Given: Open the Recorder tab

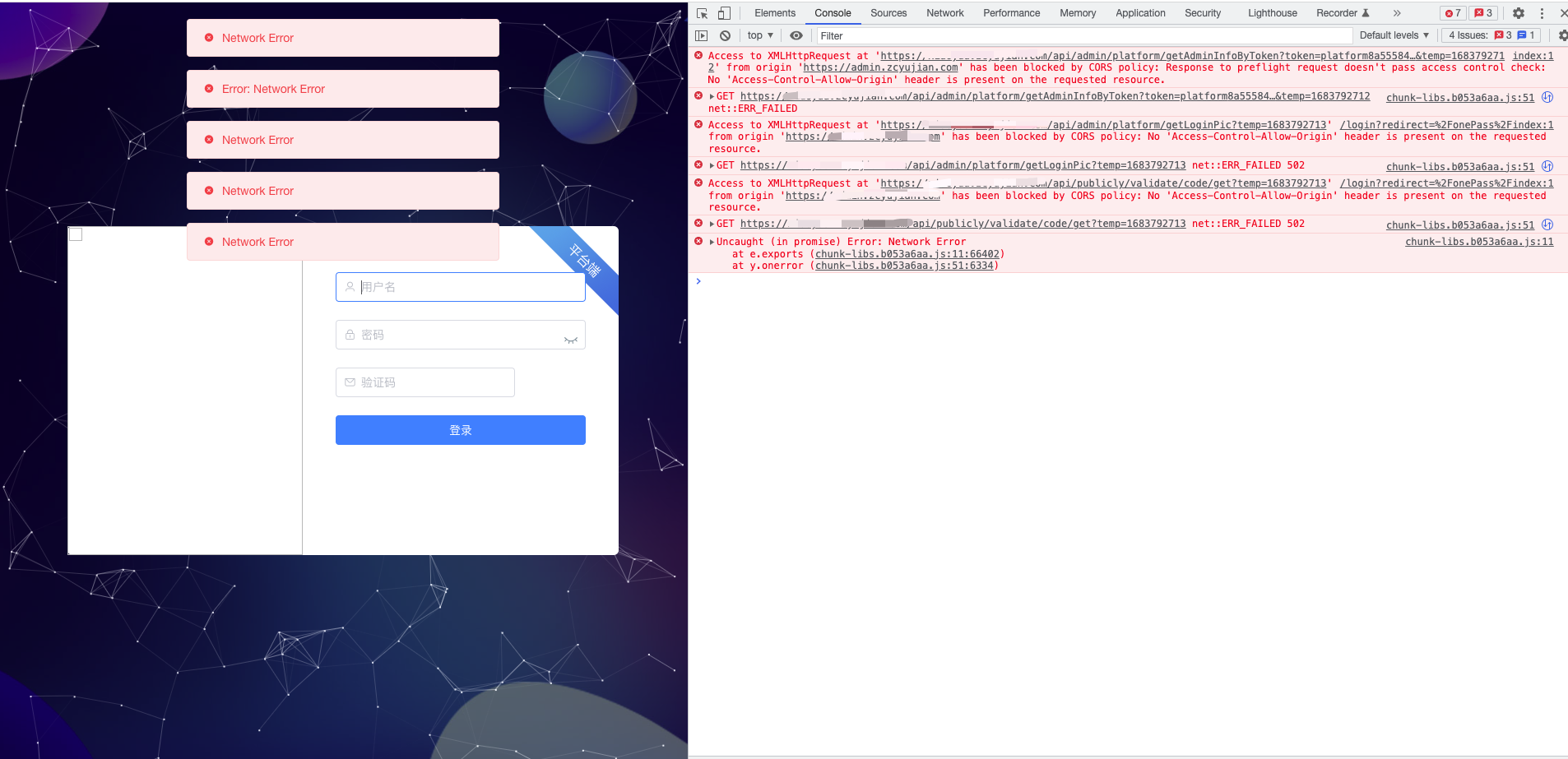Looking at the screenshot, I should point(1343,13).
